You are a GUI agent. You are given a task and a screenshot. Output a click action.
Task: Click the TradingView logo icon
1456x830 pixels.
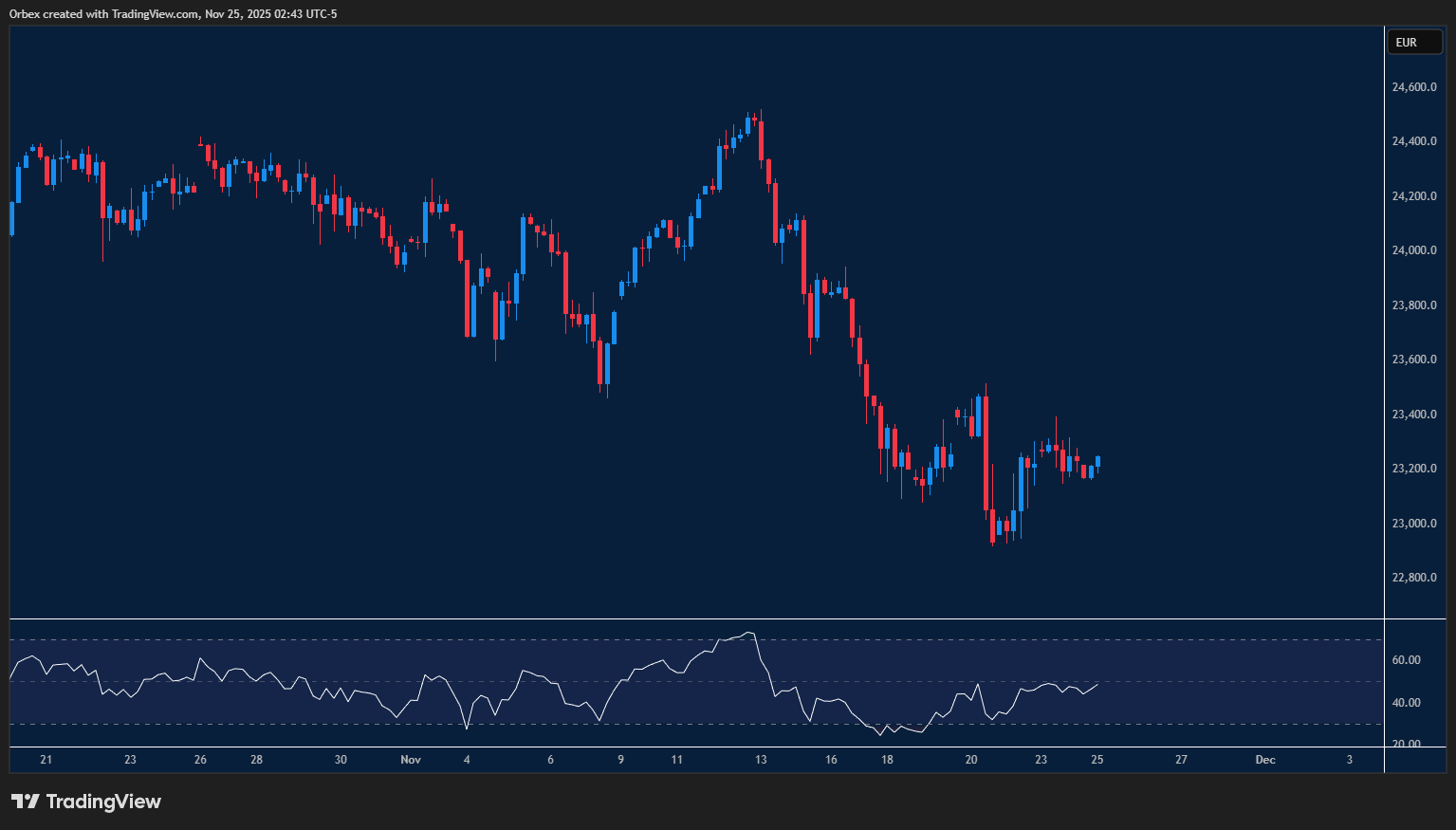[25, 802]
